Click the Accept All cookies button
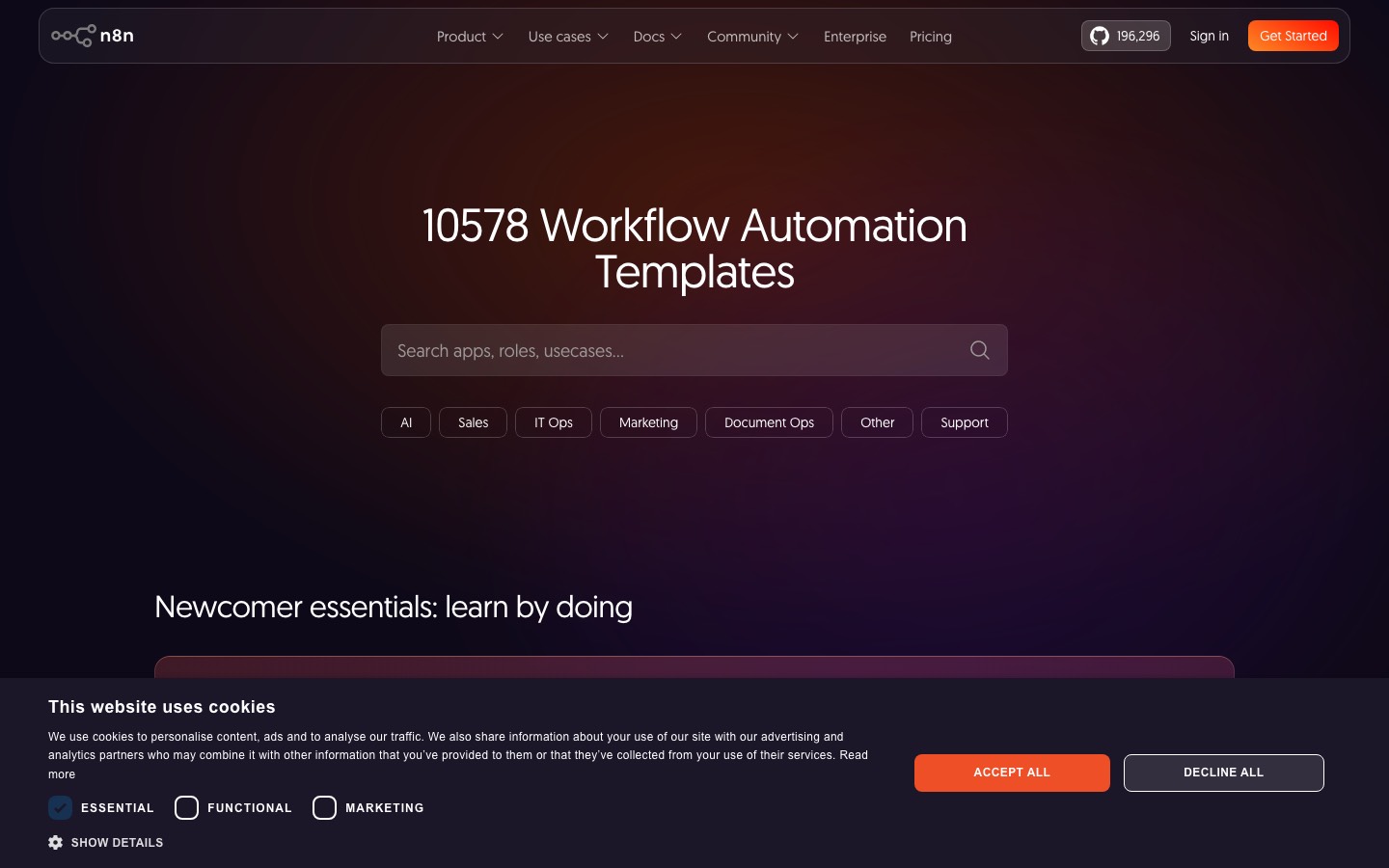Viewport: 1389px width, 868px height. (x=1012, y=773)
